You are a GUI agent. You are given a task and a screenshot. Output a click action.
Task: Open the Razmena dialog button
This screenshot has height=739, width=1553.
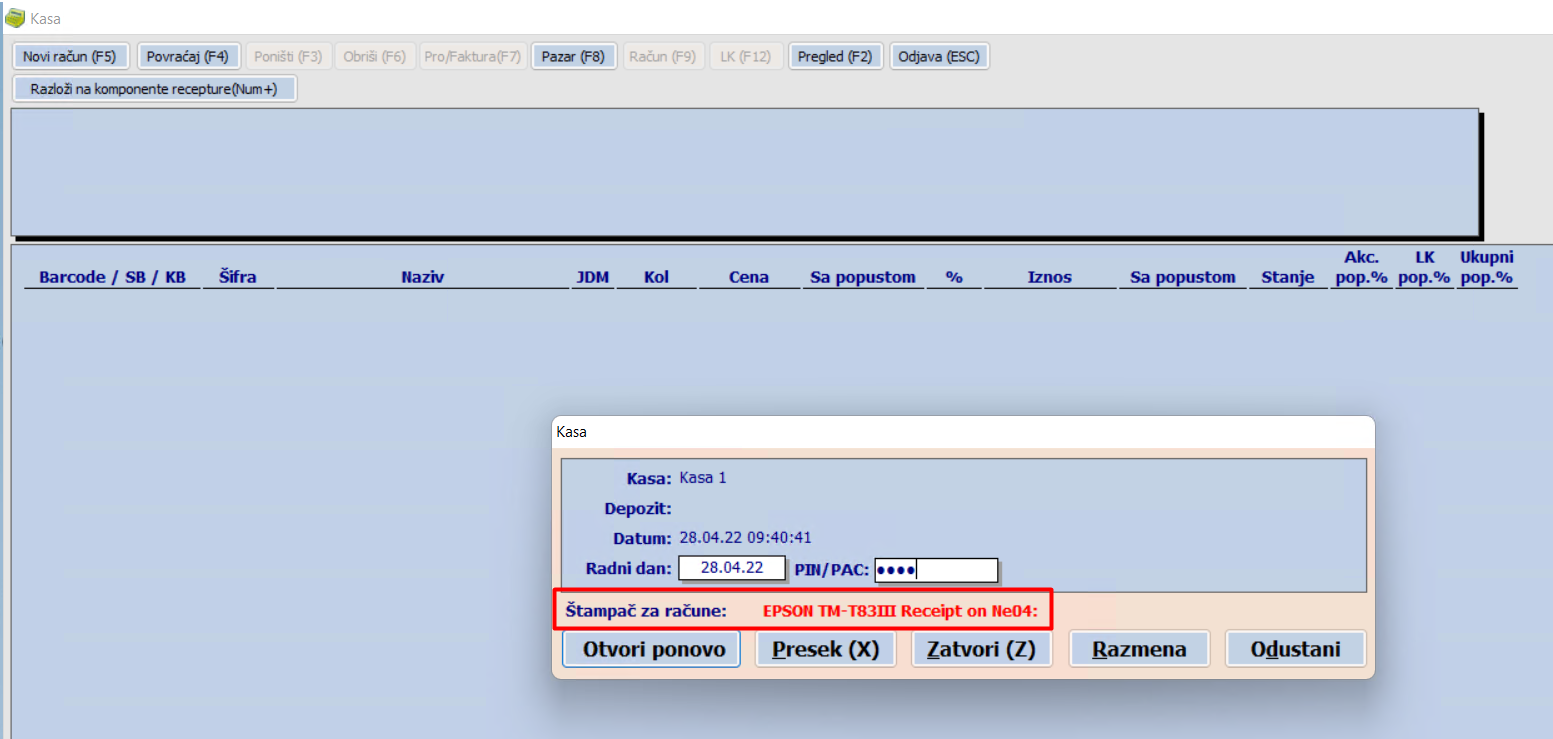point(1139,649)
